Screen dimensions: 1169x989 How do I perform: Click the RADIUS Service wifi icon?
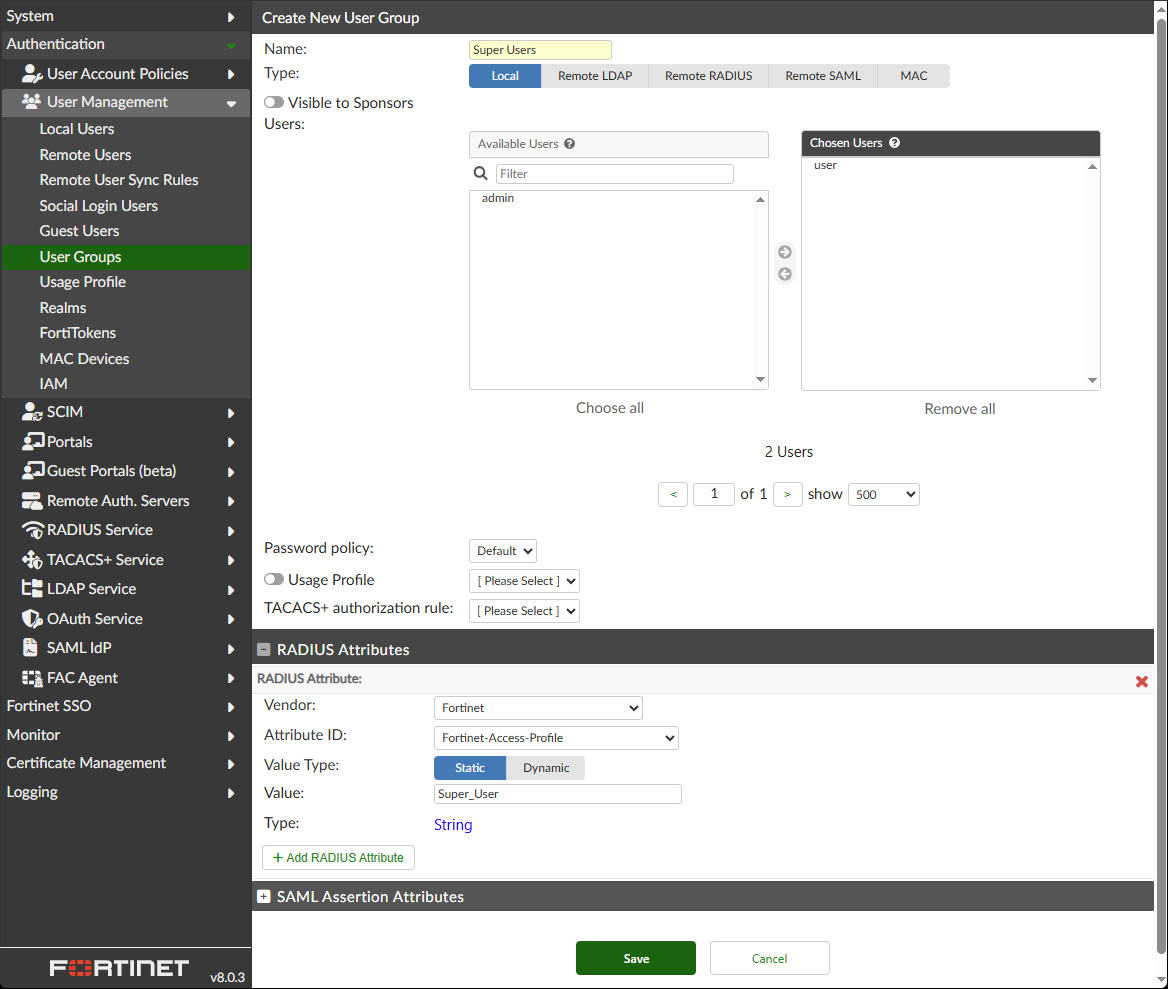click(32, 530)
